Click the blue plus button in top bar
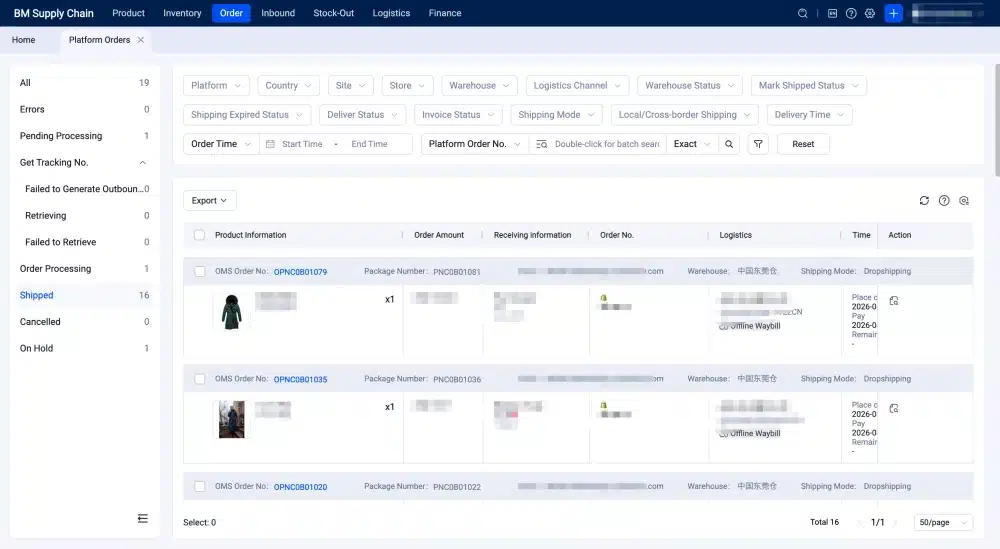Image resolution: width=1000 pixels, height=549 pixels. pyautogui.click(x=893, y=13)
